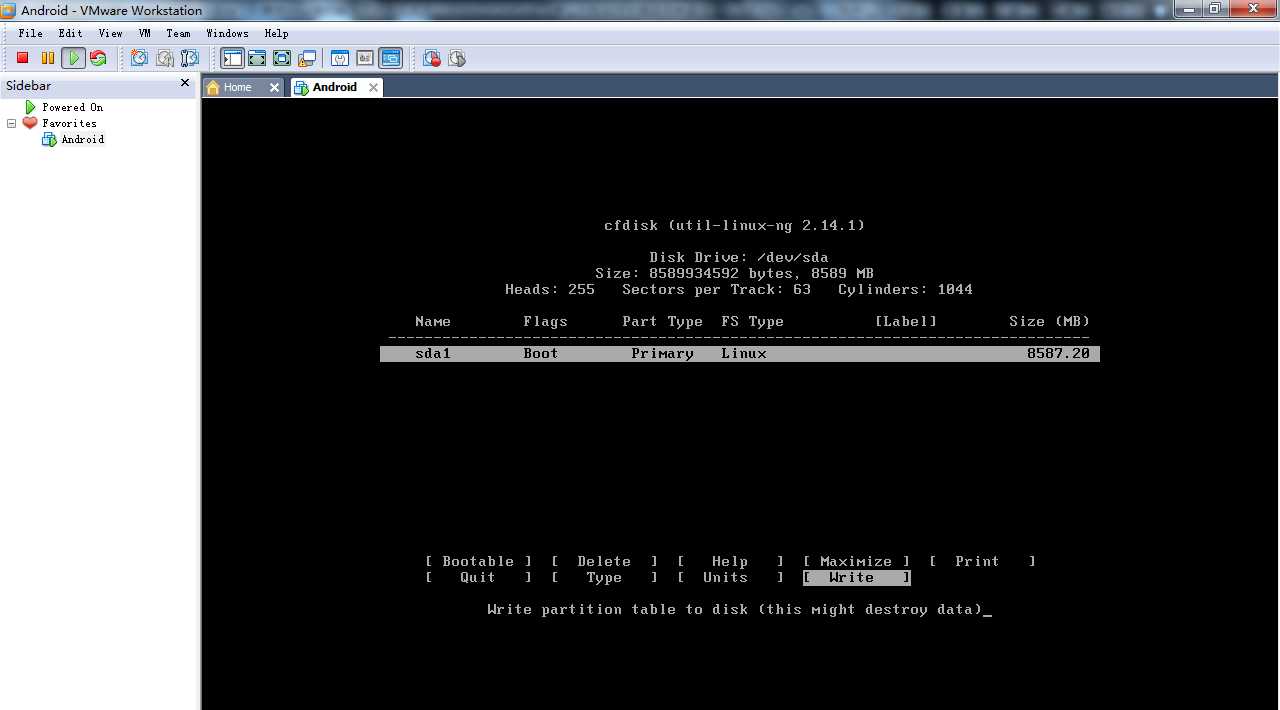Click the Revert to snapshot toolbar icon

165,58
